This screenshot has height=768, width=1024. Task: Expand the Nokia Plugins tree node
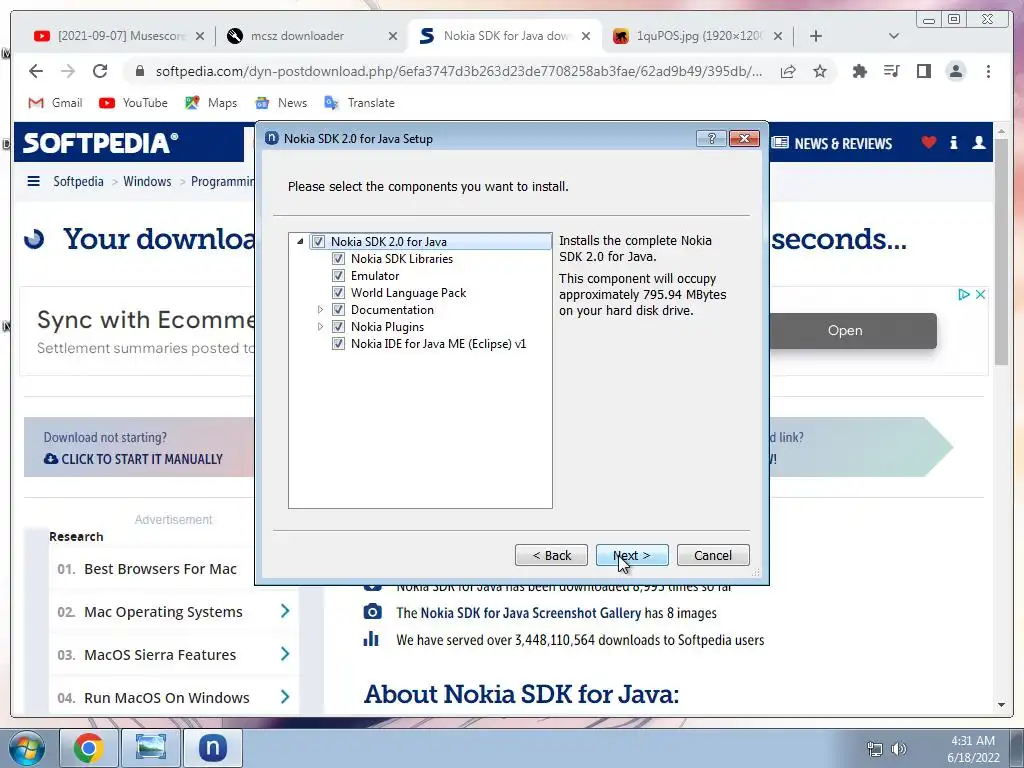pyautogui.click(x=320, y=327)
